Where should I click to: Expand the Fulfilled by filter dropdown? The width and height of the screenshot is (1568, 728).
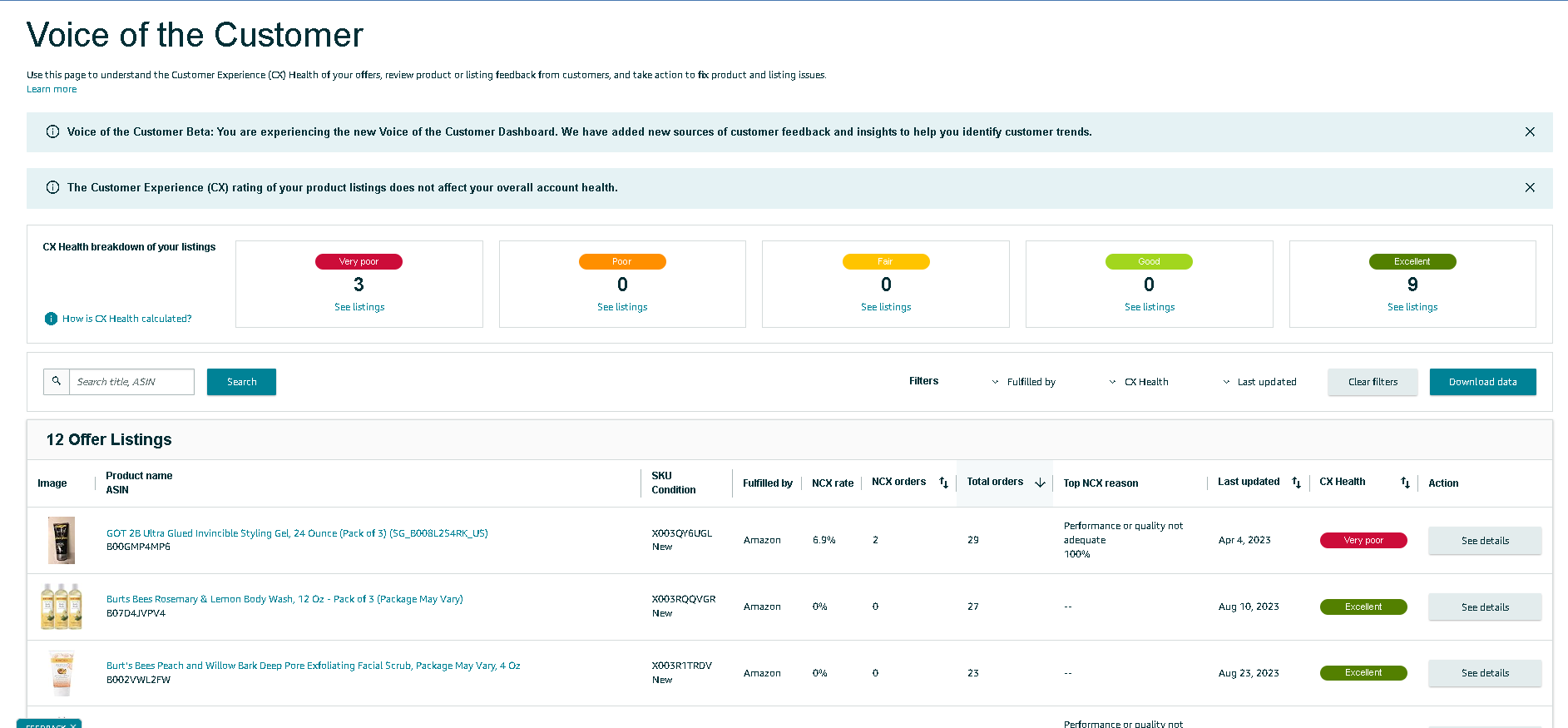coord(1023,382)
